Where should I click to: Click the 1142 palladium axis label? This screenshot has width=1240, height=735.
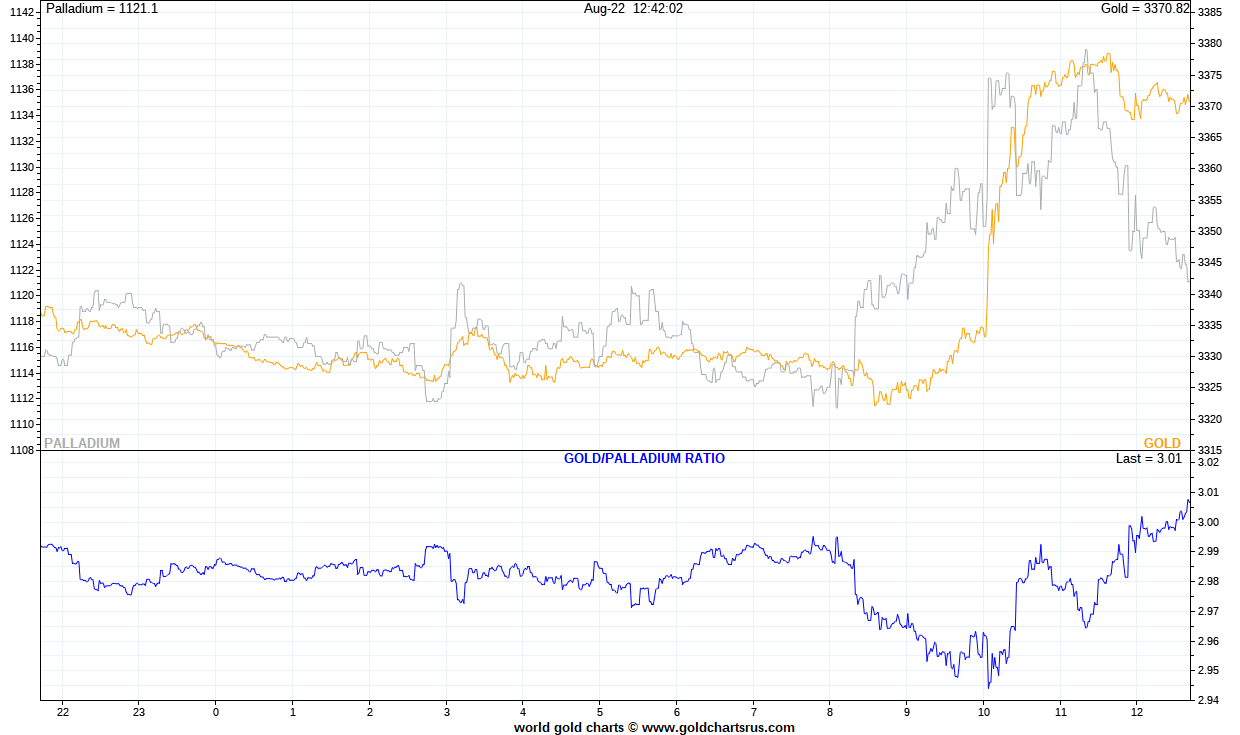coord(22,12)
